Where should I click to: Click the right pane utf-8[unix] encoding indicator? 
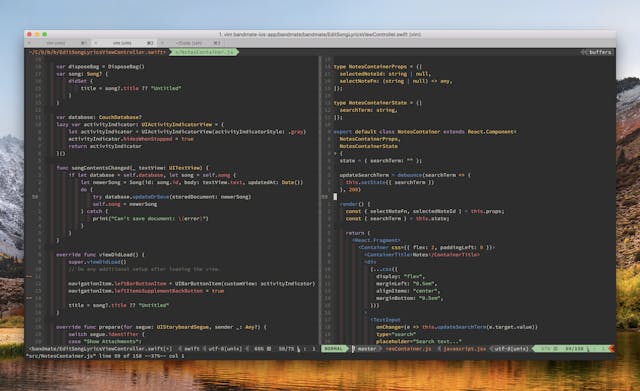[511, 349]
